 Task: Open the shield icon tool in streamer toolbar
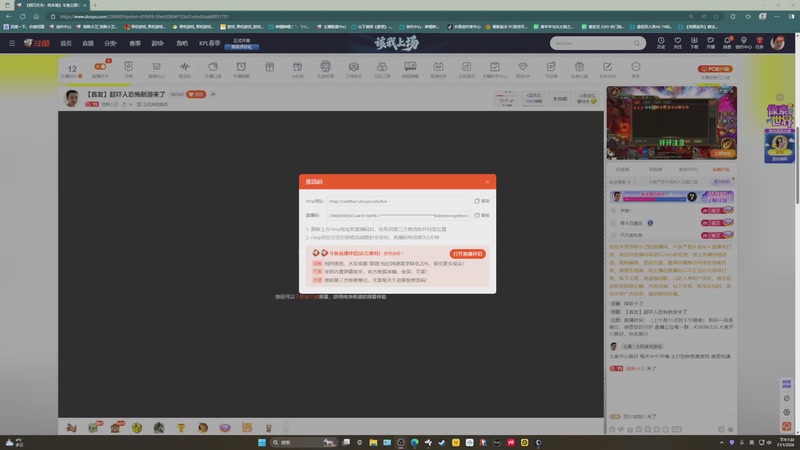128,67
